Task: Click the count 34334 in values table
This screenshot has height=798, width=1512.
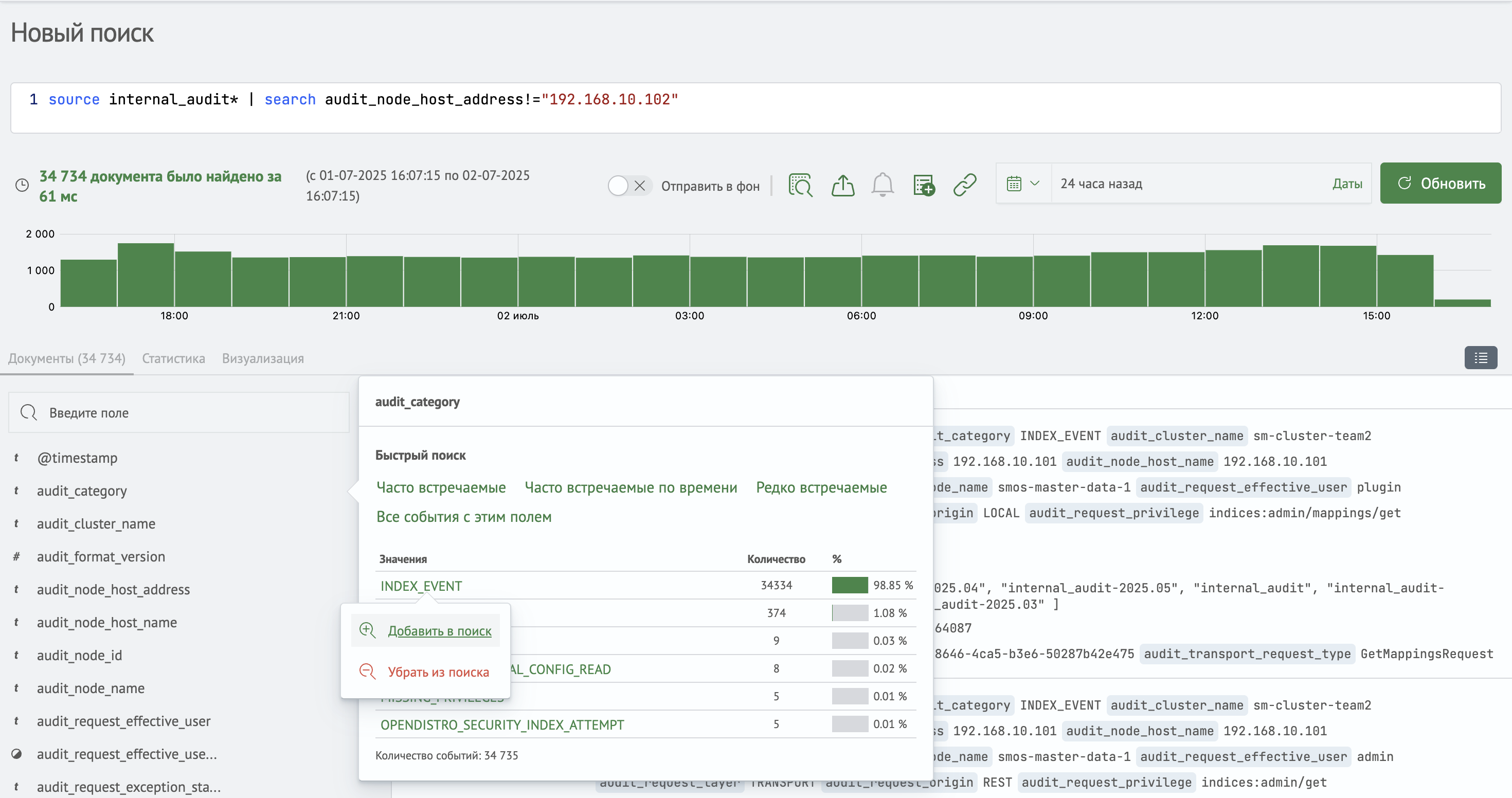Action: pos(776,585)
